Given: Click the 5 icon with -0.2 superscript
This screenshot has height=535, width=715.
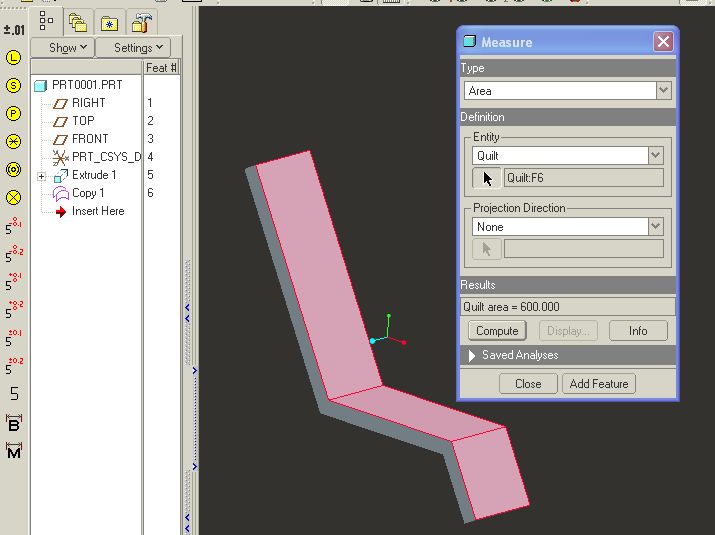Looking at the screenshot, I should [14, 254].
